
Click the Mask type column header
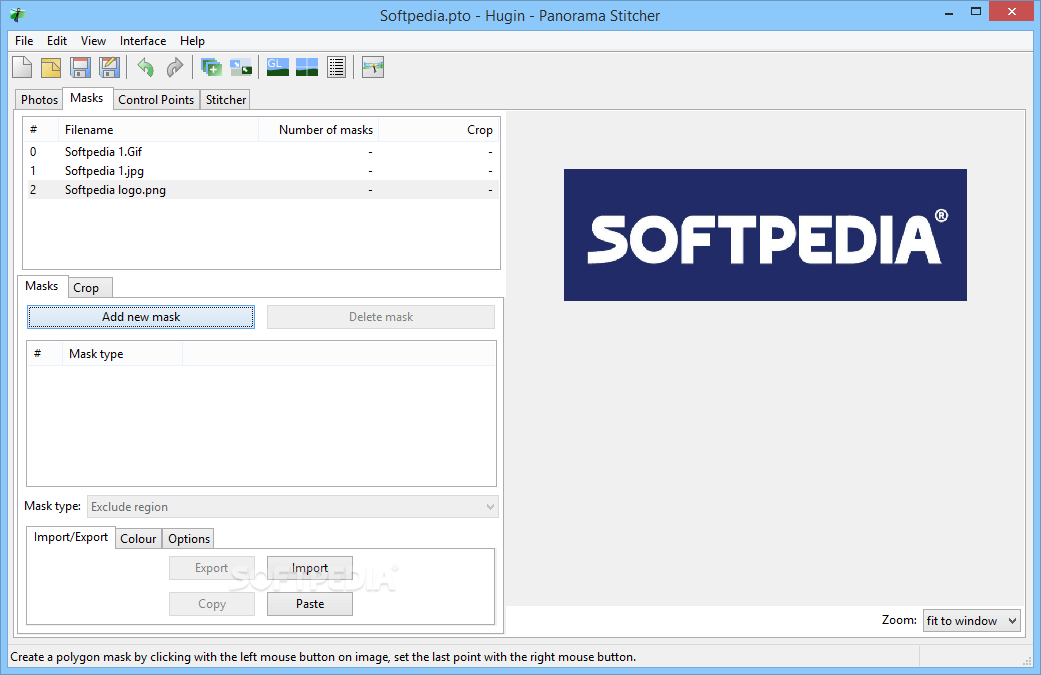click(122, 354)
